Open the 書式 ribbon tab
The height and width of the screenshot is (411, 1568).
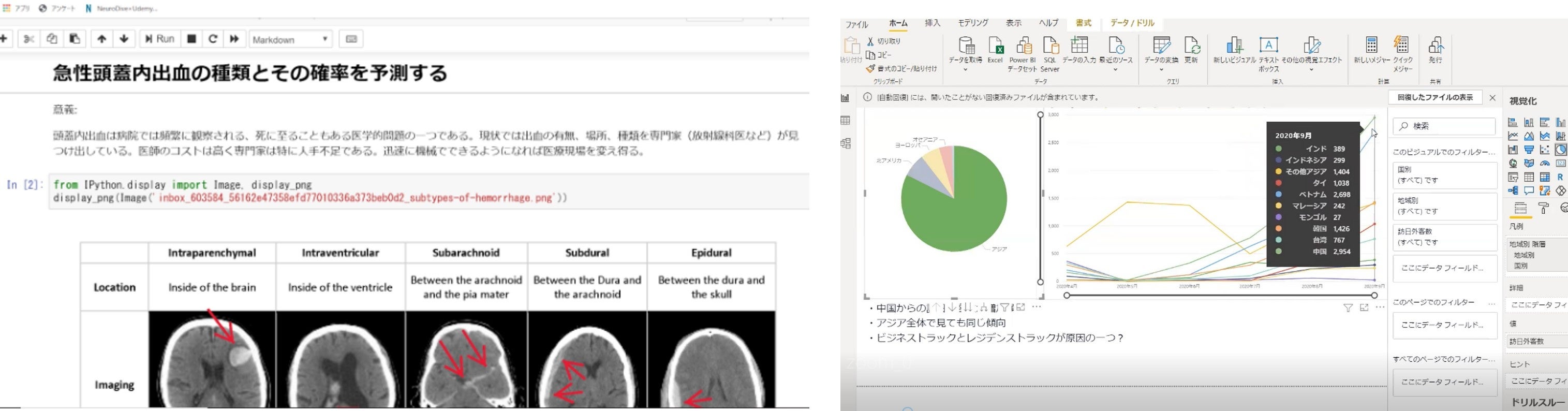tap(1084, 23)
